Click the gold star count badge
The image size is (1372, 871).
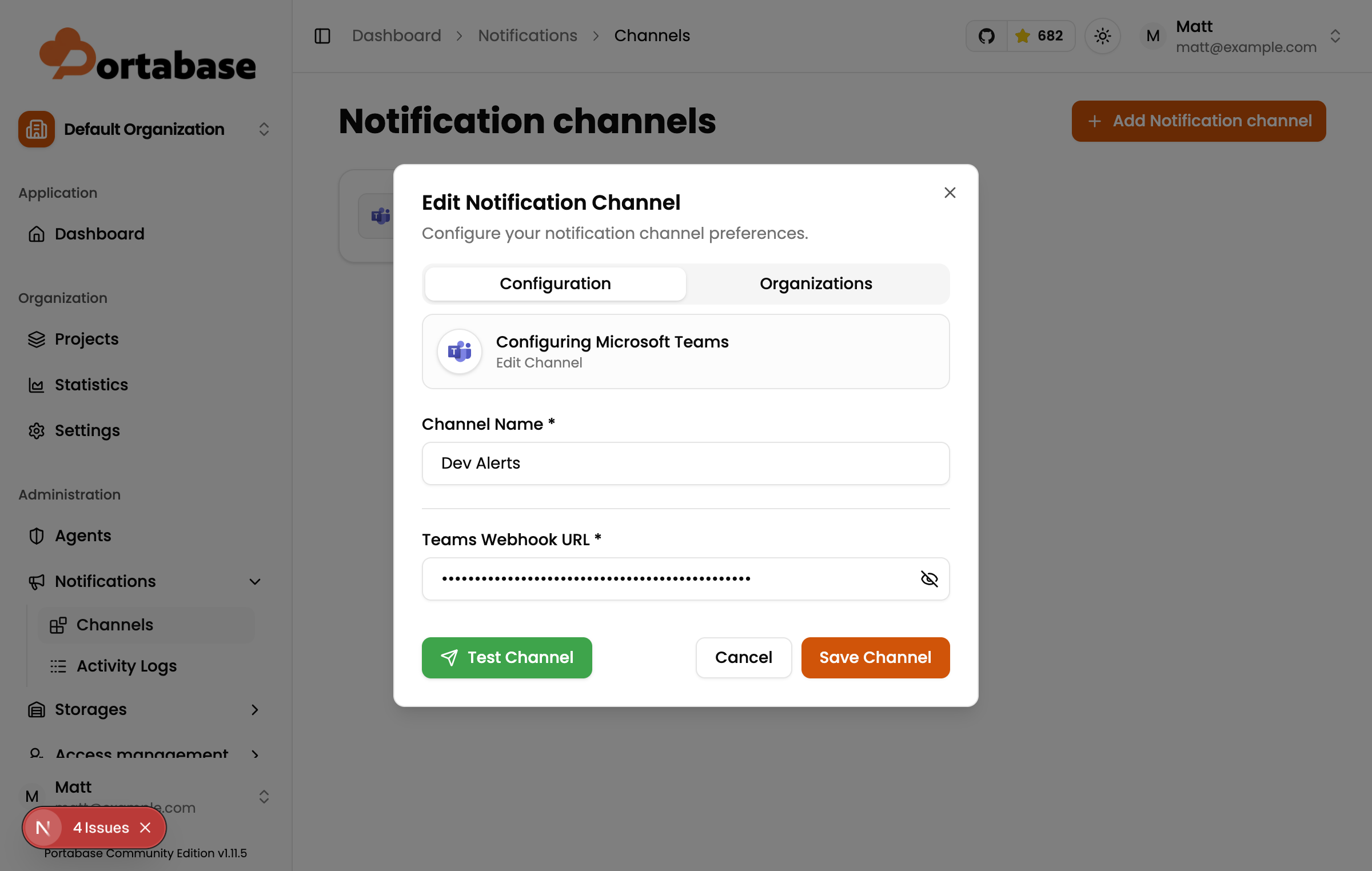[1040, 36]
